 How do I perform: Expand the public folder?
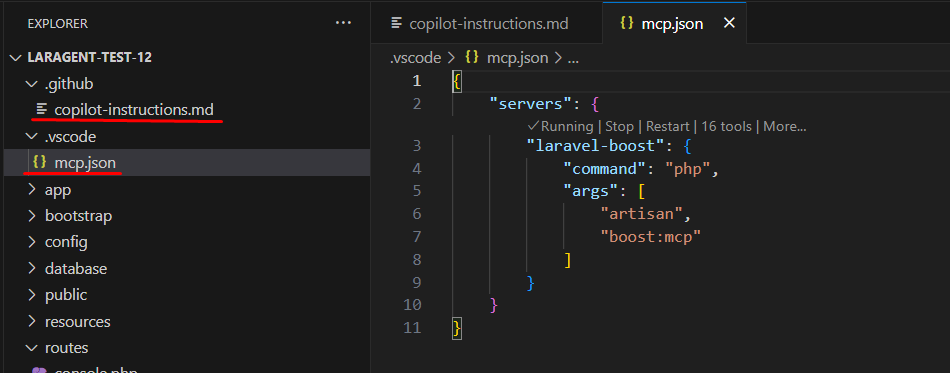click(x=32, y=295)
